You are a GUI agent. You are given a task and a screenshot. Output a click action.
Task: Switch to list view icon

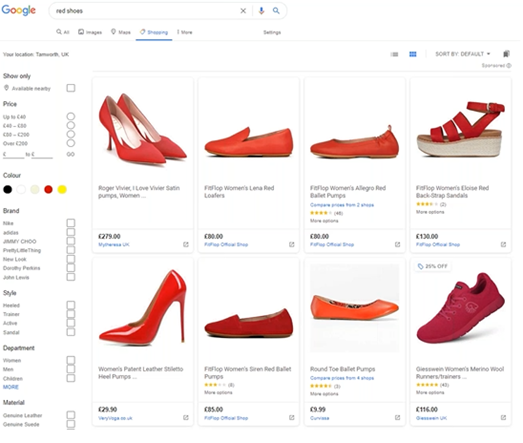(x=394, y=54)
